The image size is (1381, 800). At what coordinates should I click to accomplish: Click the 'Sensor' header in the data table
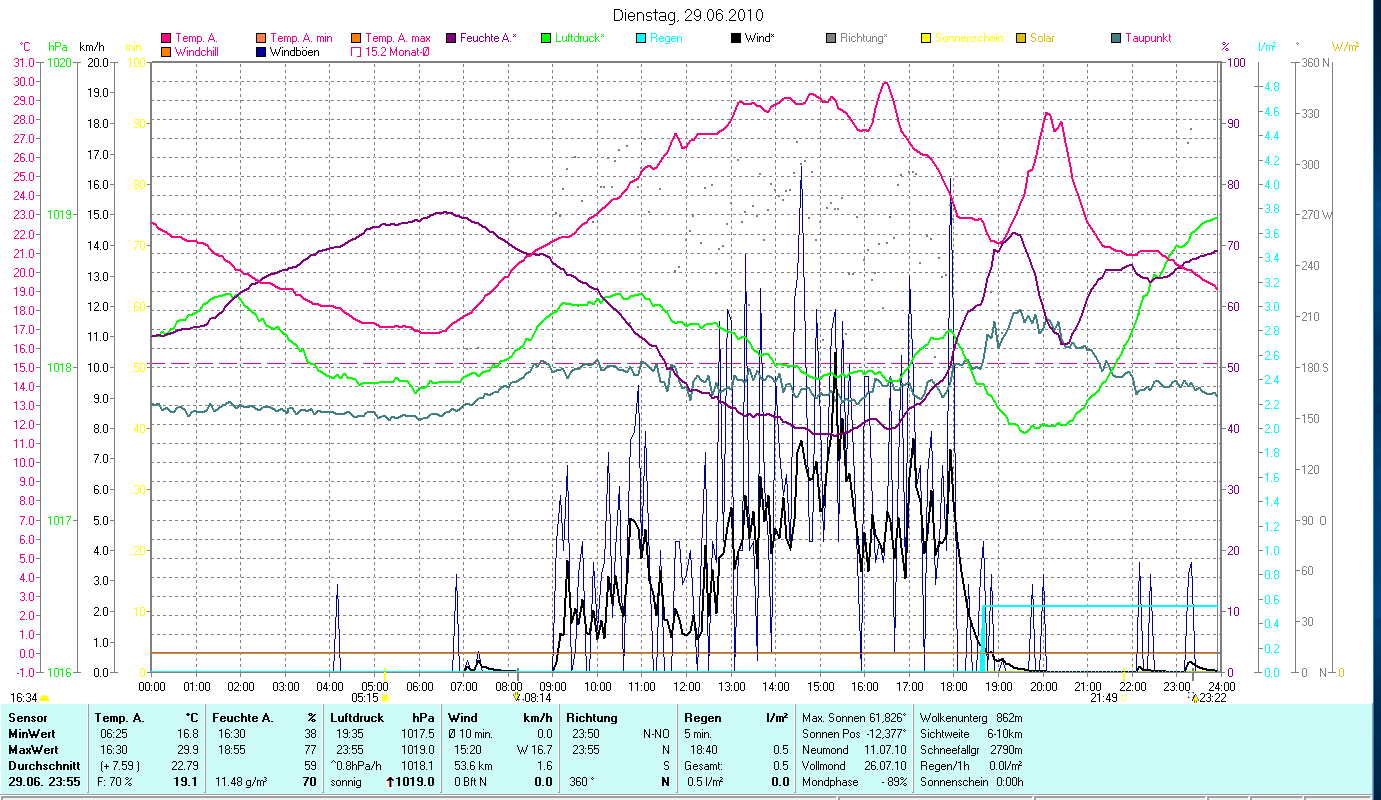pos(26,718)
